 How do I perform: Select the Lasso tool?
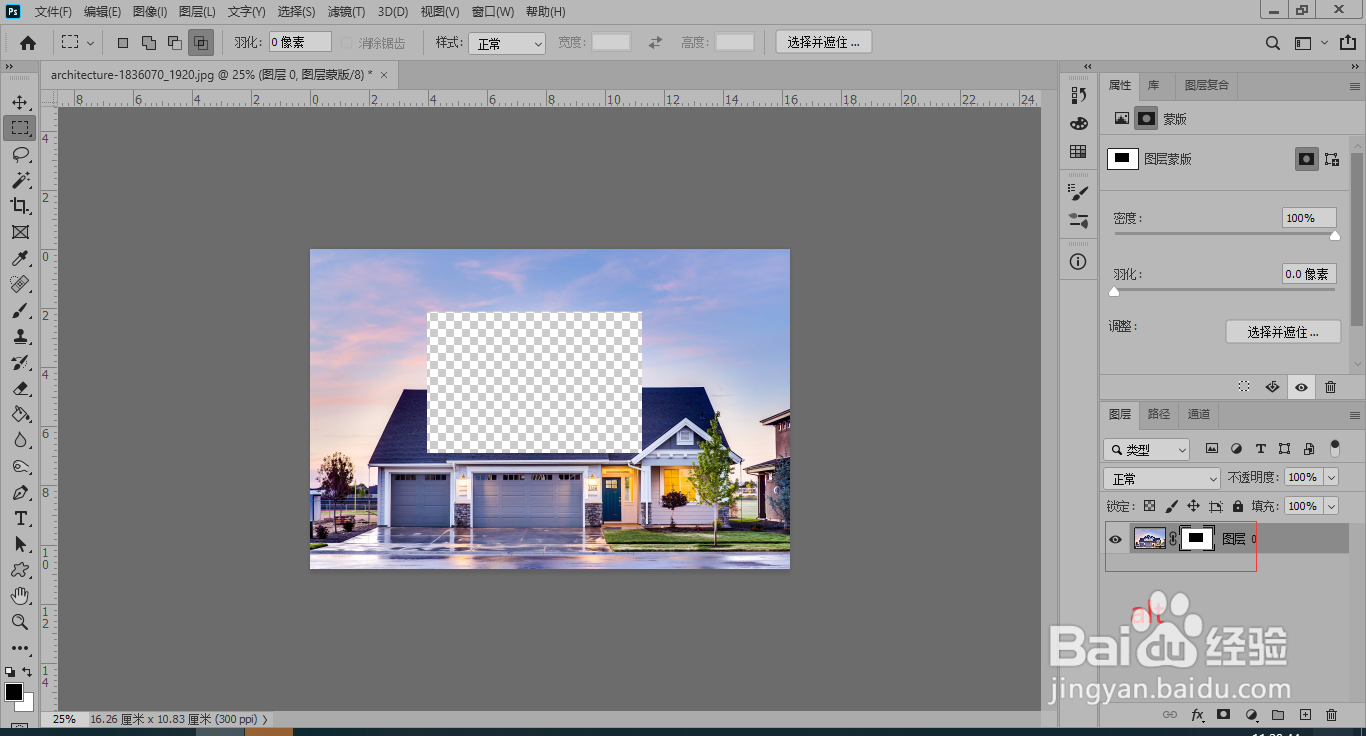point(20,154)
